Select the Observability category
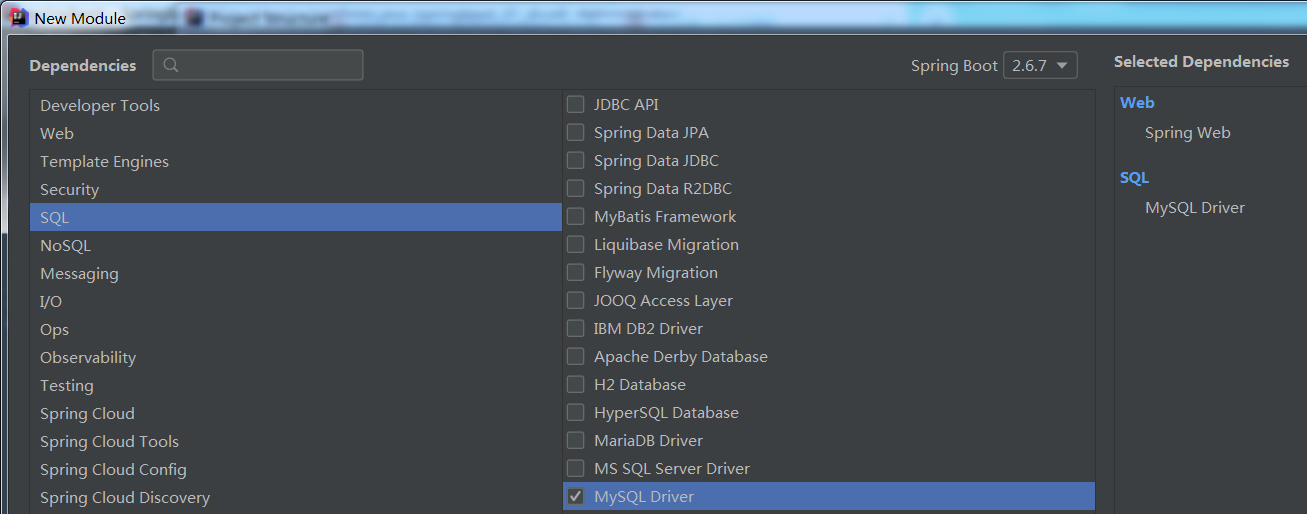 [296, 357]
